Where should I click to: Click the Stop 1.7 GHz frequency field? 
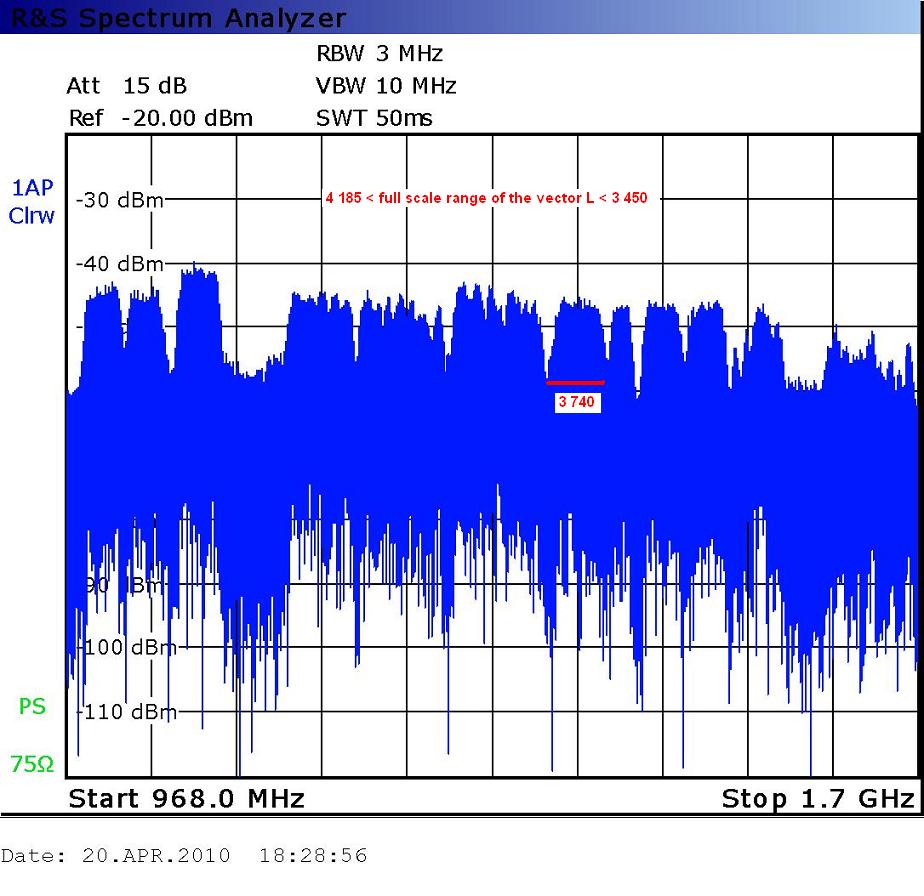tap(817, 799)
